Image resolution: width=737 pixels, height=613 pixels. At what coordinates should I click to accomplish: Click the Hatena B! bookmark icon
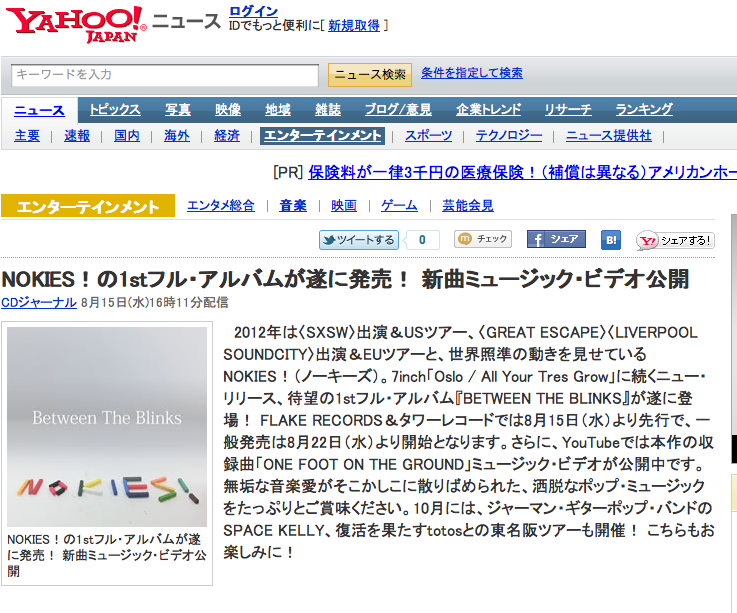611,240
